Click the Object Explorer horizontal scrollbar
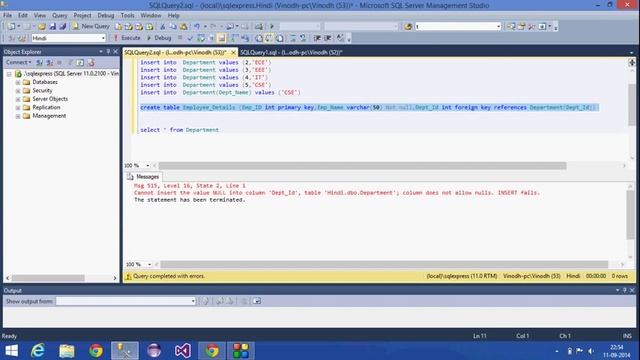 [x=48, y=278]
